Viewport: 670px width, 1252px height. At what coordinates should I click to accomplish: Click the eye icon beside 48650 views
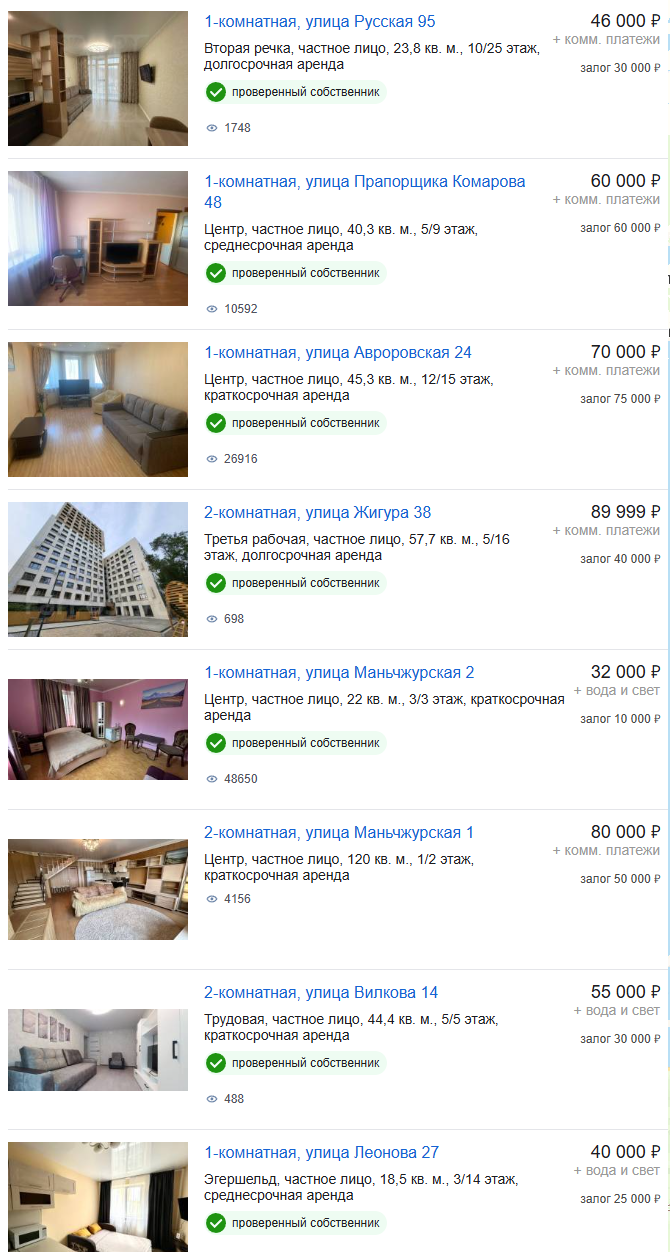coord(211,779)
